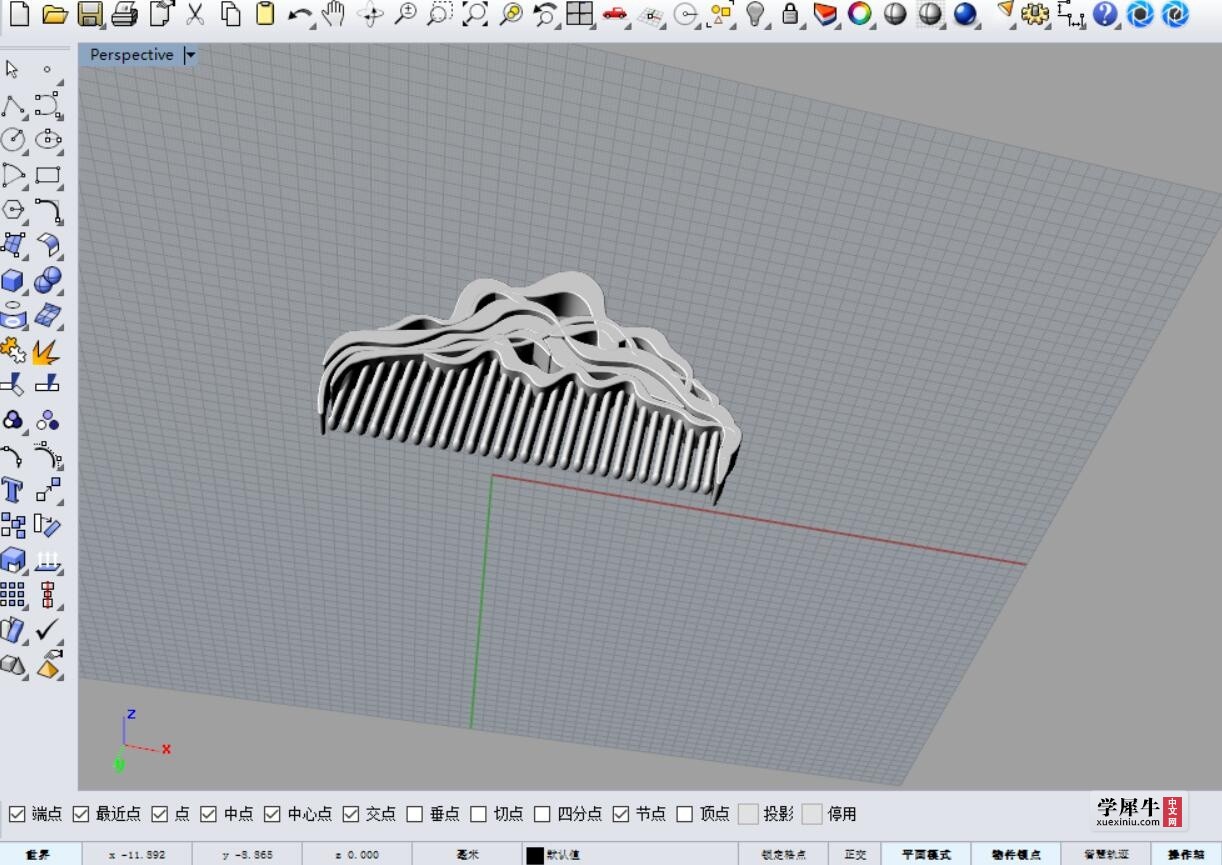This screenshot has width=1222, height=865.
Task: Save the model with the floppy icon
Action: point(90,14)
